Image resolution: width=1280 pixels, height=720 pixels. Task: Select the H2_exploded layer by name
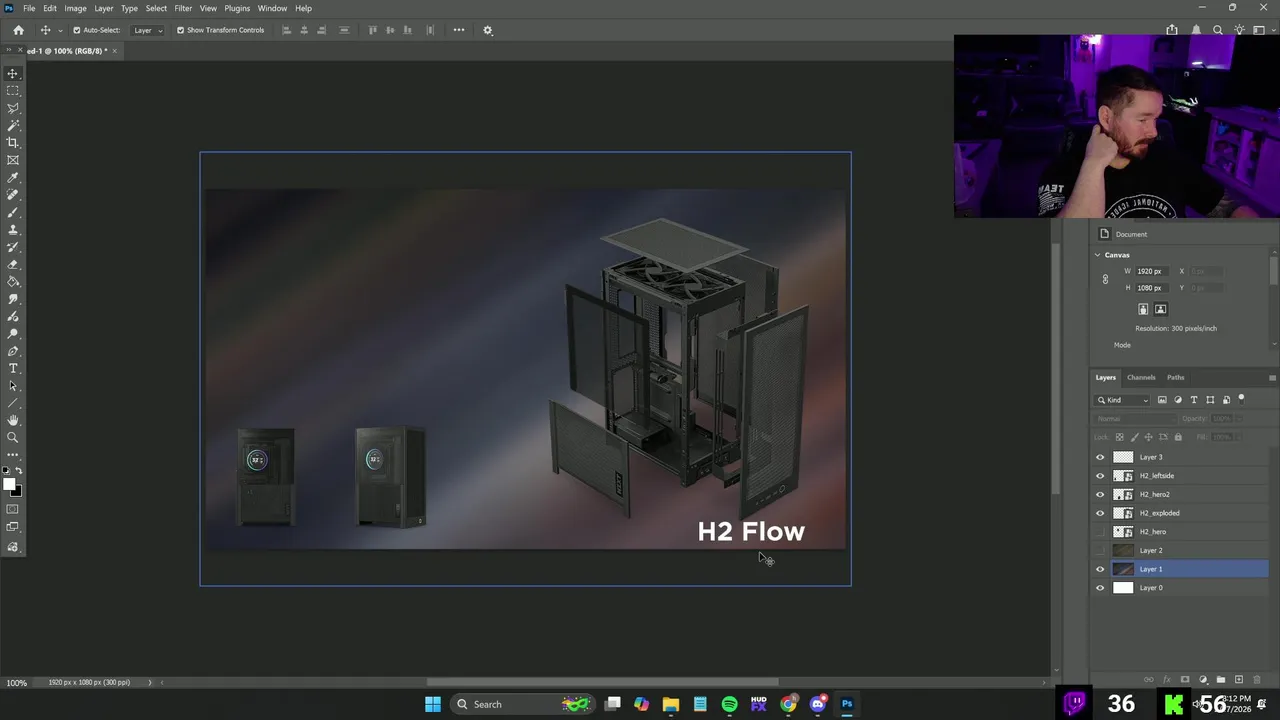tap(1159, 513)
